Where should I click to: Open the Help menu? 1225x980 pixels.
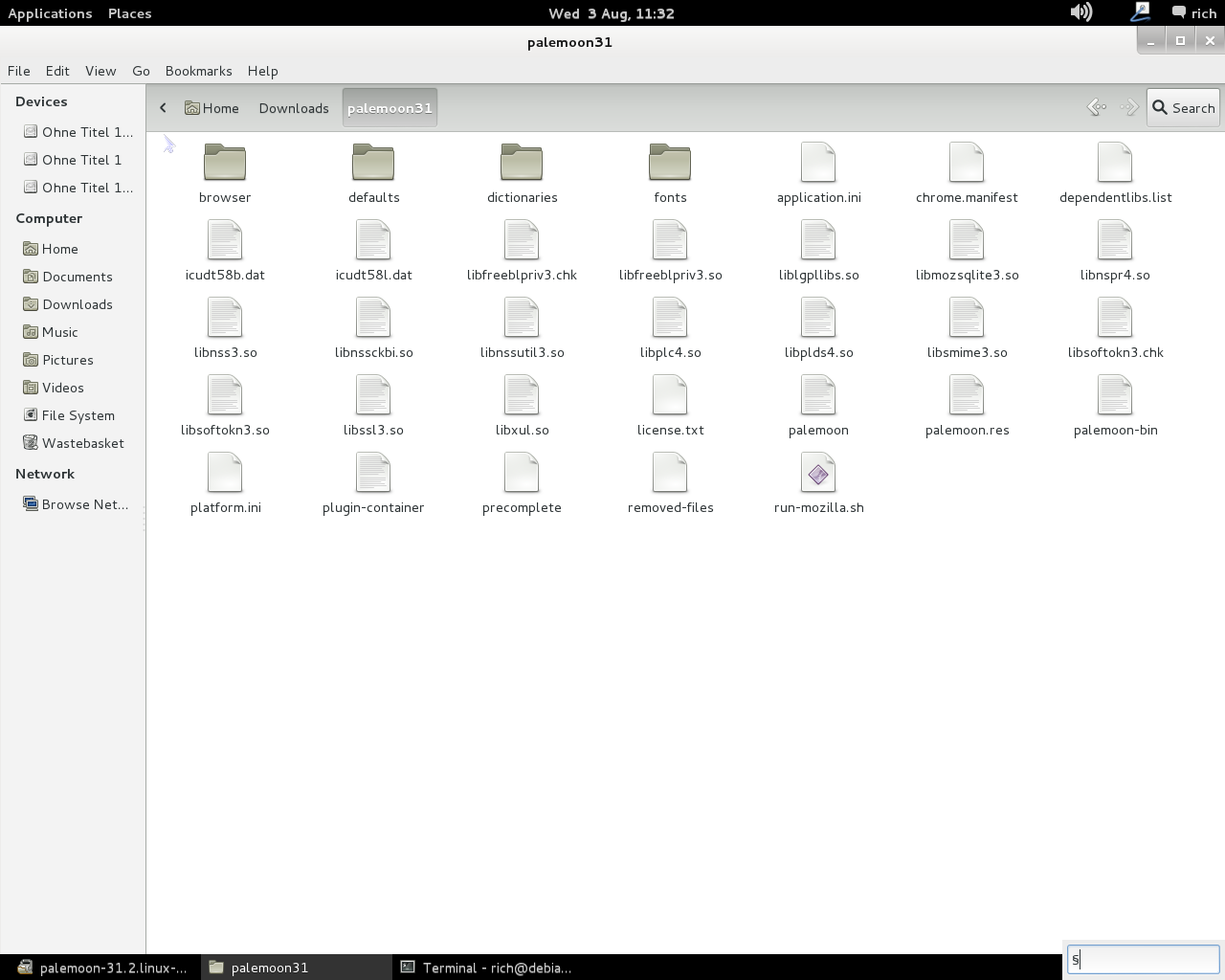(262, 71)
